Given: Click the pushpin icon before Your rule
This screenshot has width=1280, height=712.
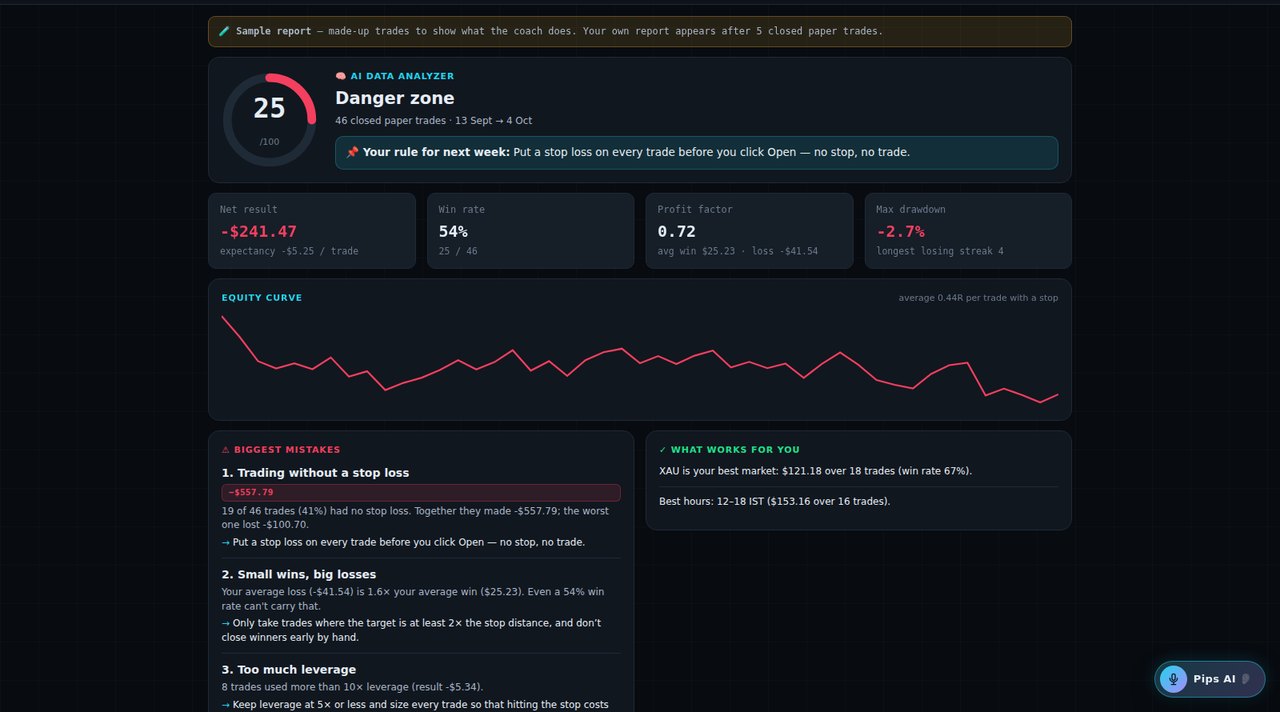Looking at the screenshot, I should point(352,152).
